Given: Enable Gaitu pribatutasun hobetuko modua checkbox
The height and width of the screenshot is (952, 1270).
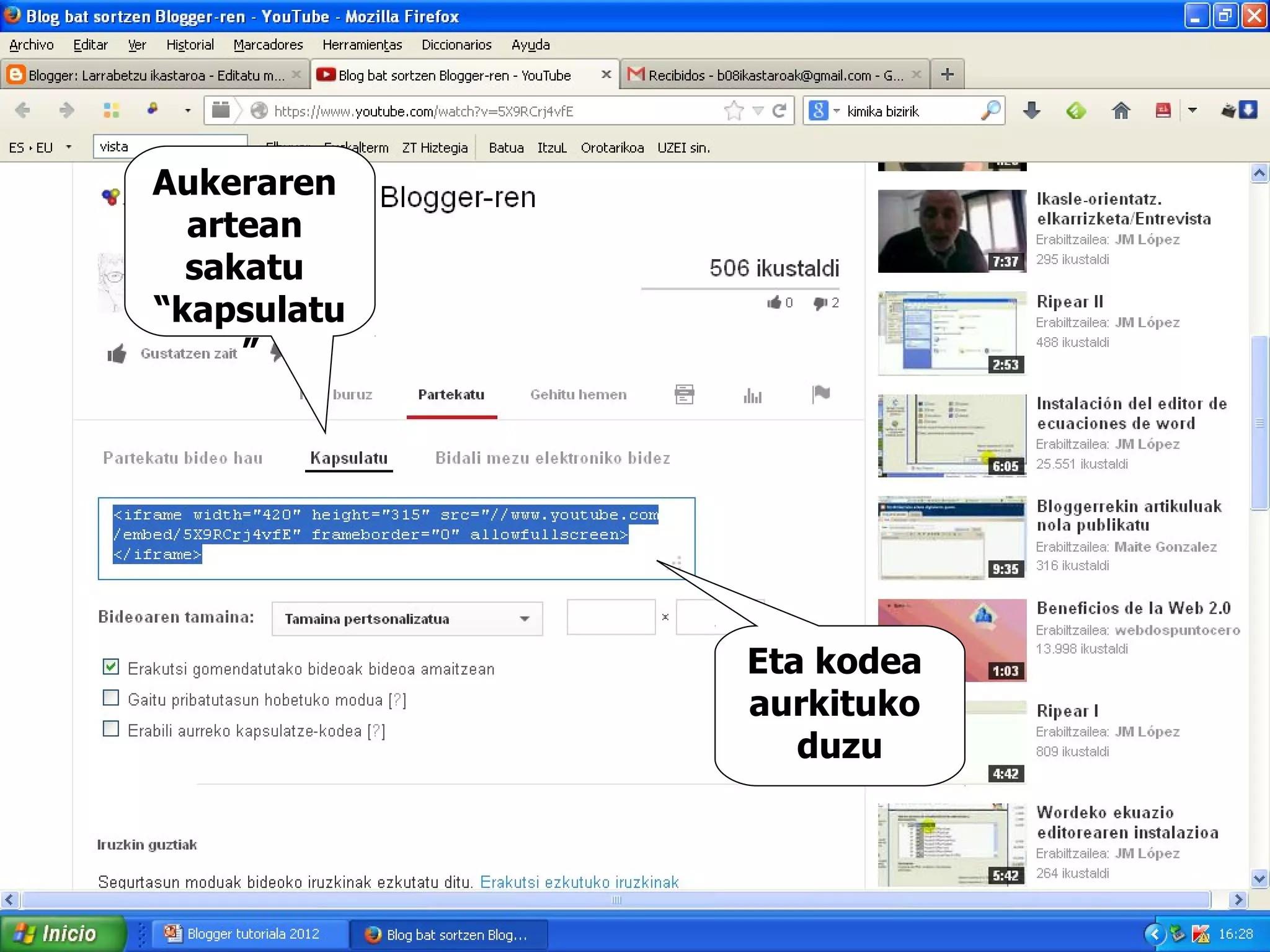Looking at the screenshot, I should pos(110,698).
